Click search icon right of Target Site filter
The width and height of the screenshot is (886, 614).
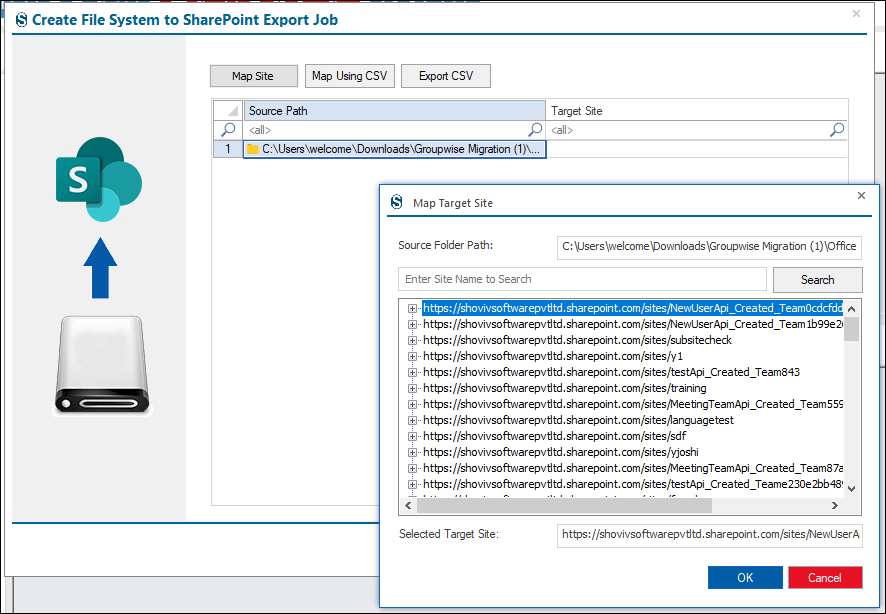[837, 130]
